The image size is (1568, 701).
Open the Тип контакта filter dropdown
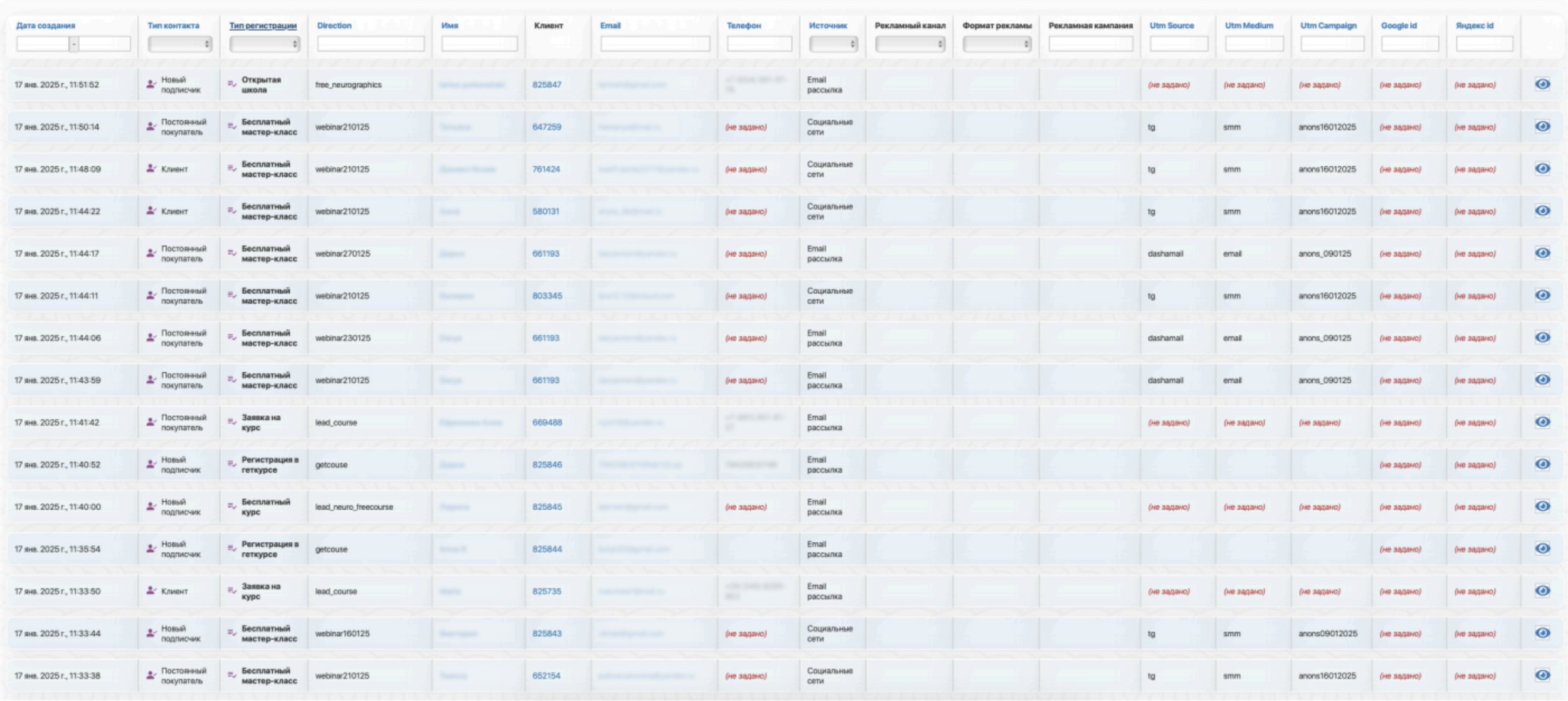coord(179,44)
